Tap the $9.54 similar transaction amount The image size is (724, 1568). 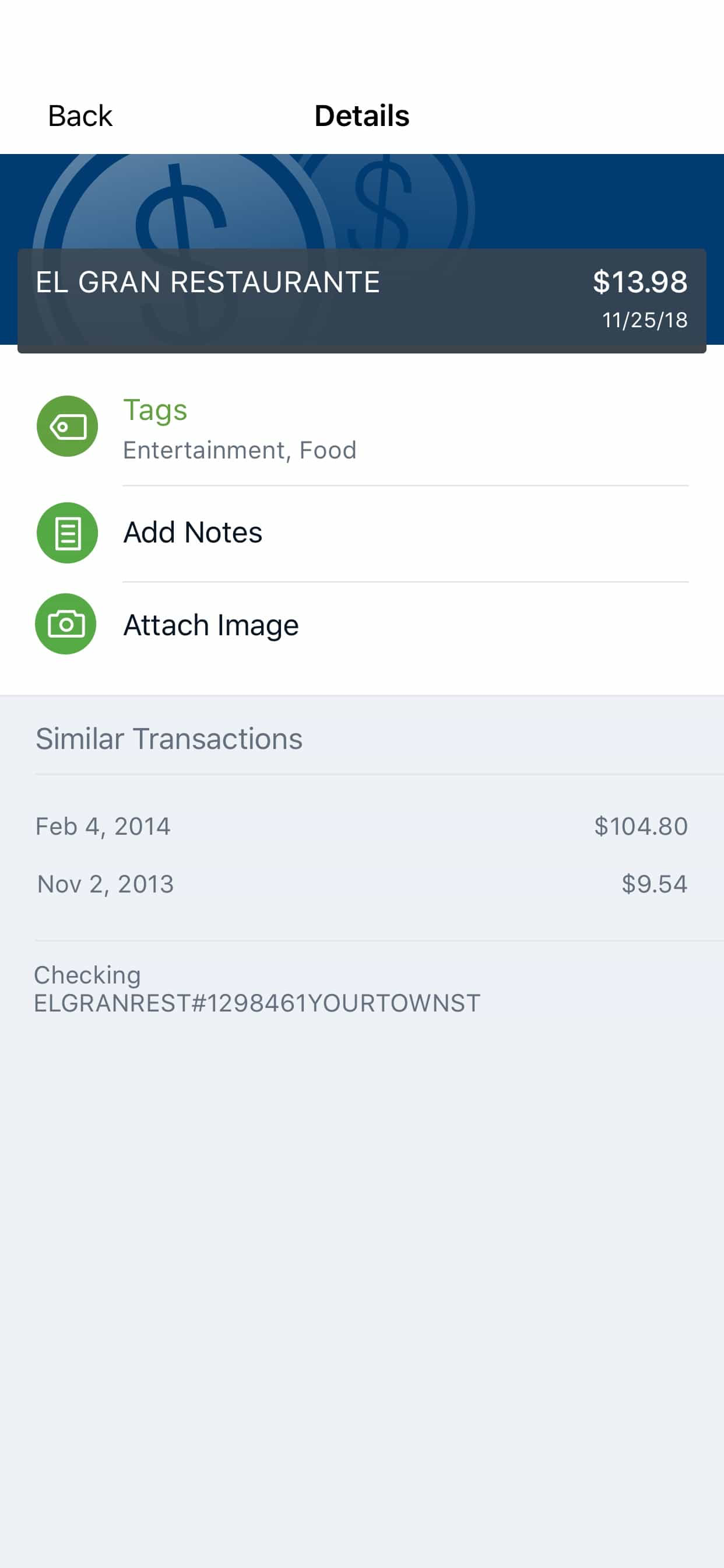click(x=654, y=884)
